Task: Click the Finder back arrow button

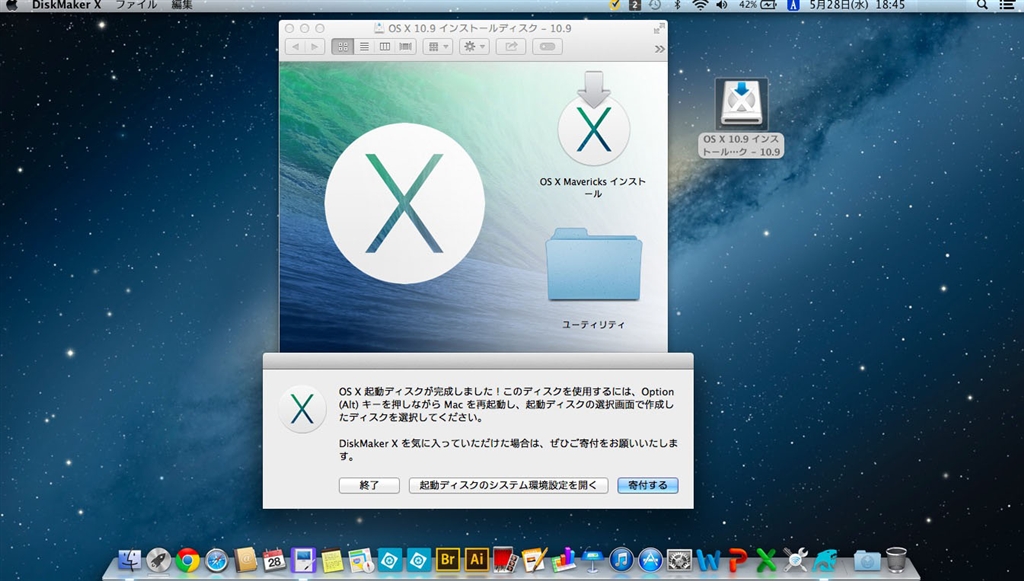Action: [x=296, y=47]
